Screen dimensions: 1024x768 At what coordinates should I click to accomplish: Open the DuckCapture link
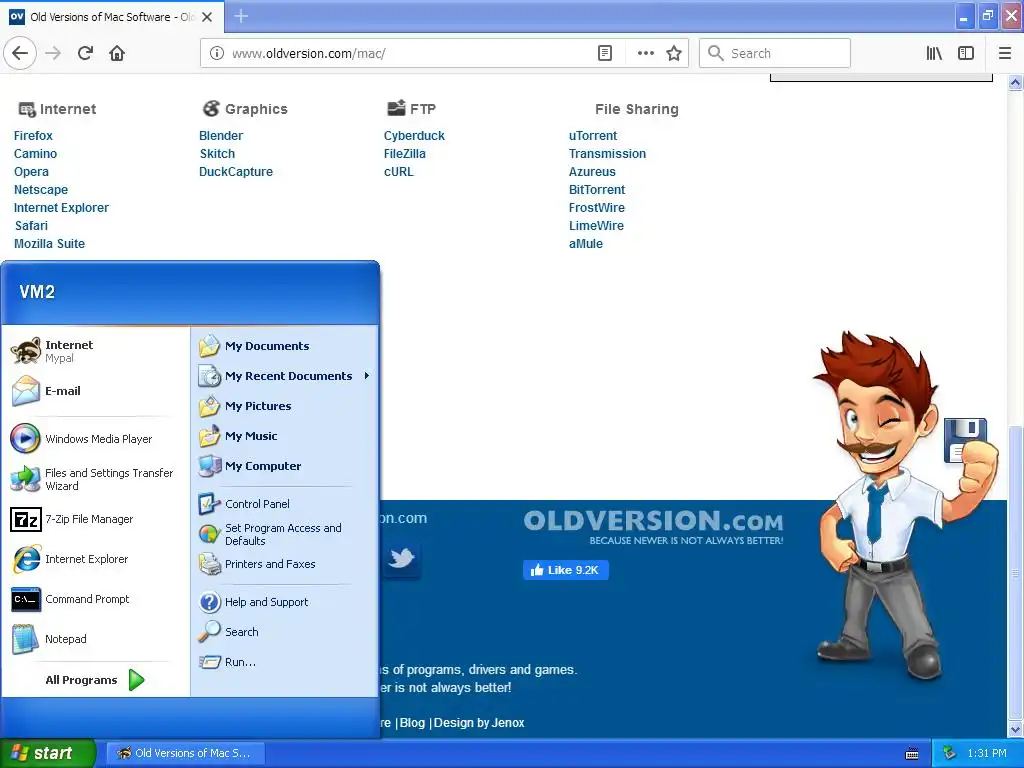click(x=236, y=172)
